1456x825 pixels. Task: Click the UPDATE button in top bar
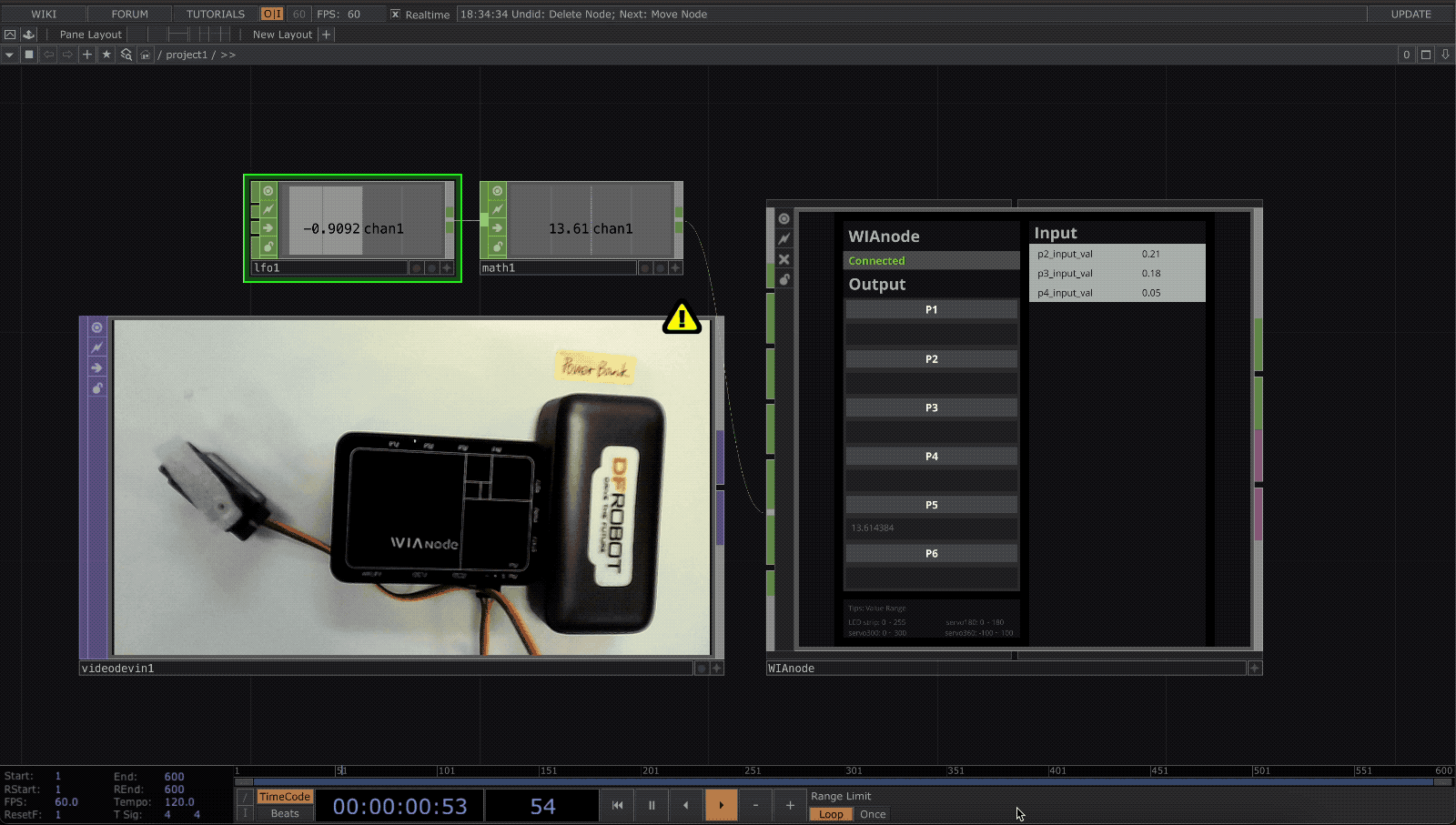pos(1410,15)
